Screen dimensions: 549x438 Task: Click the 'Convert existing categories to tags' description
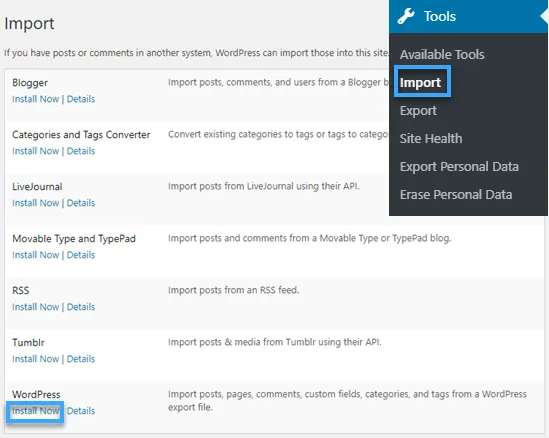[278, 134]
